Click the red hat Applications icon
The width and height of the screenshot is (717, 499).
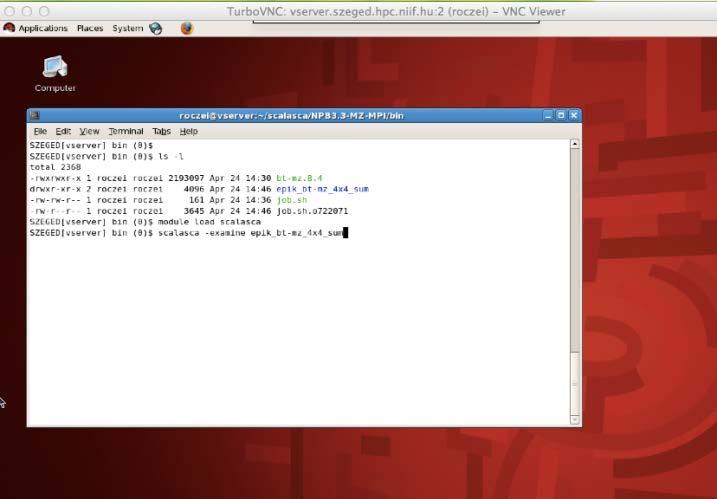tap(9, 28)
